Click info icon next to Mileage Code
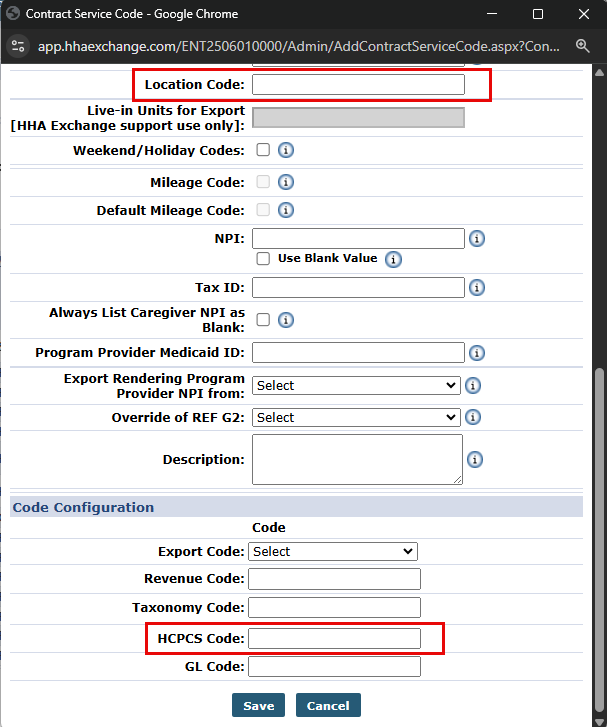This screenshot has width=607, height=727. (286, 182)
